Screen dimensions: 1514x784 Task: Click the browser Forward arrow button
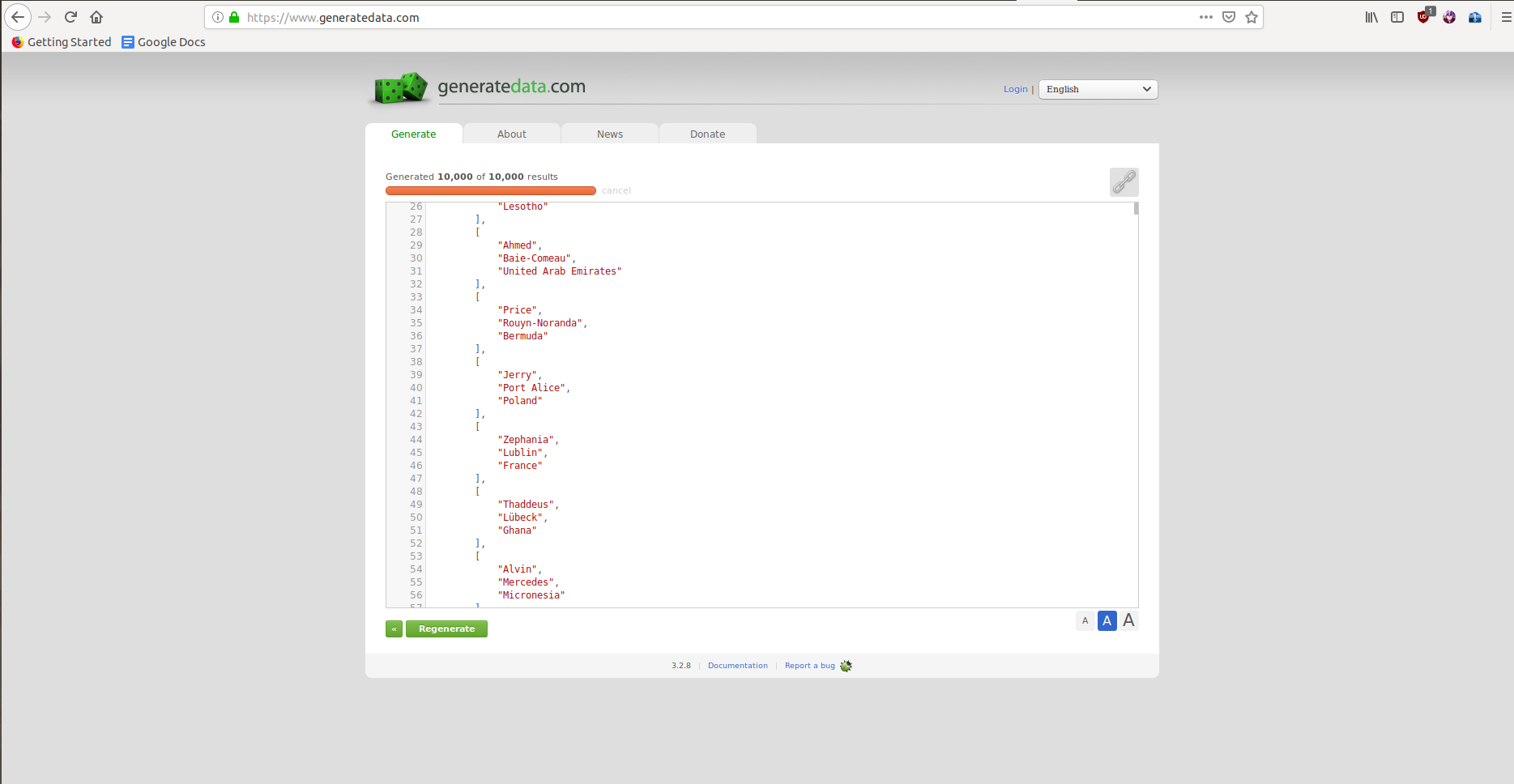point(45,17)
